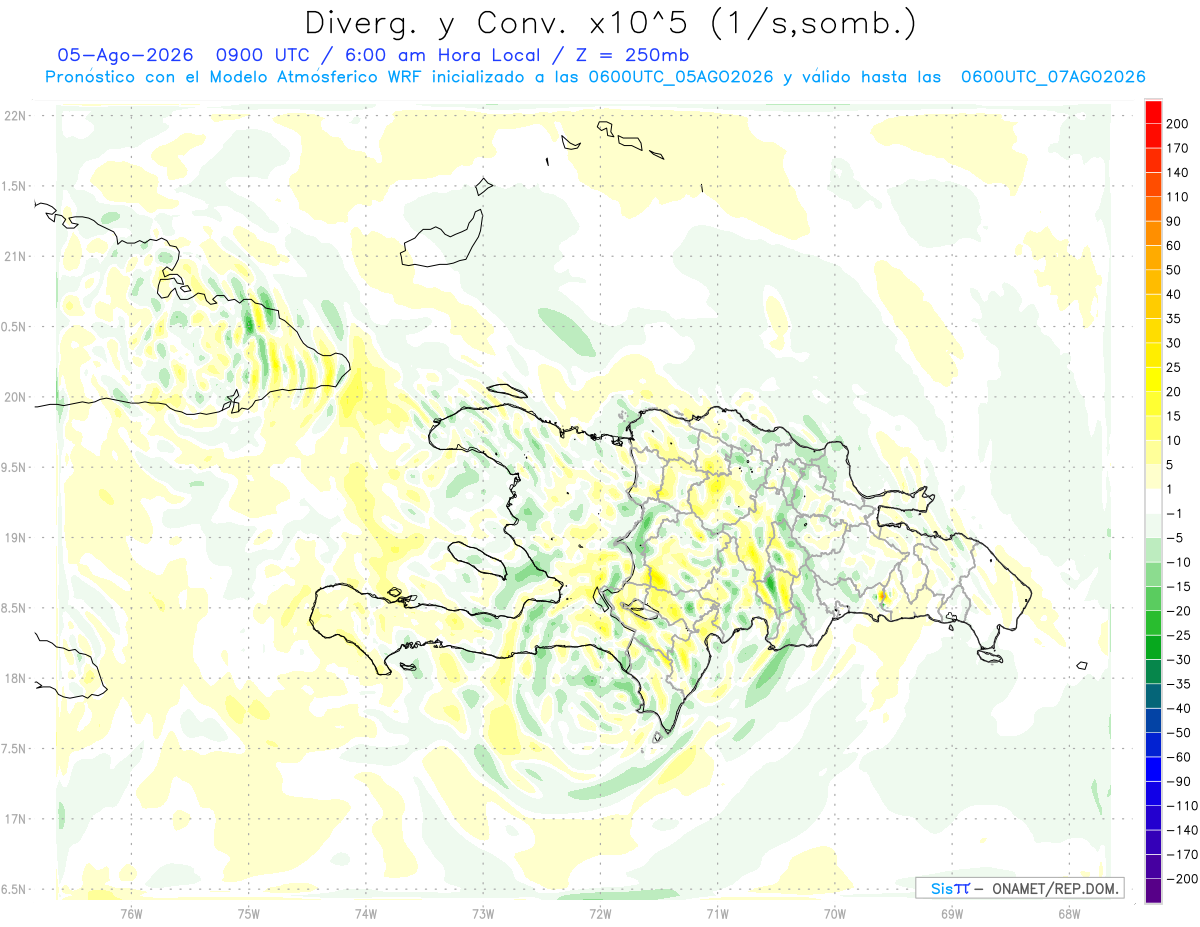Click the -90 value on the color scale
Screen dimensions: 1200x927
pos(1179,781)
